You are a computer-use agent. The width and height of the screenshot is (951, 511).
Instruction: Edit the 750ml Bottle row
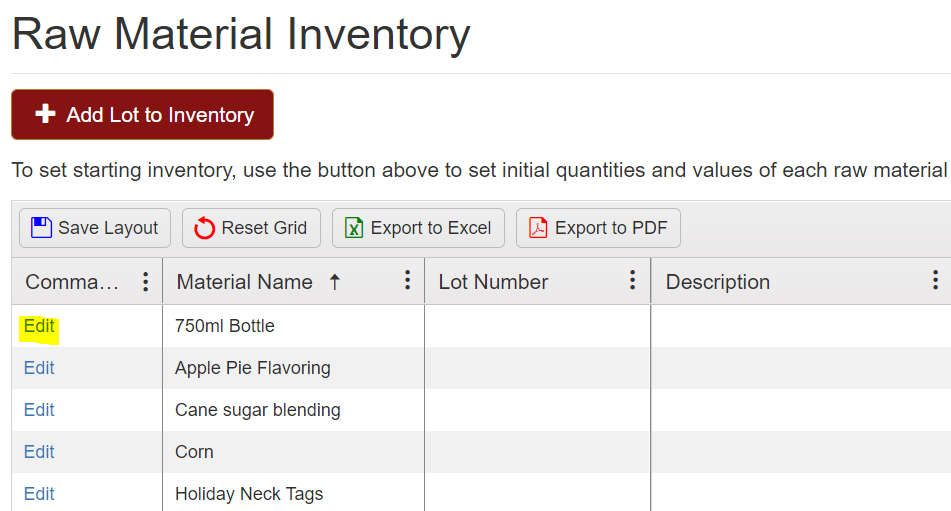(39, 326)
